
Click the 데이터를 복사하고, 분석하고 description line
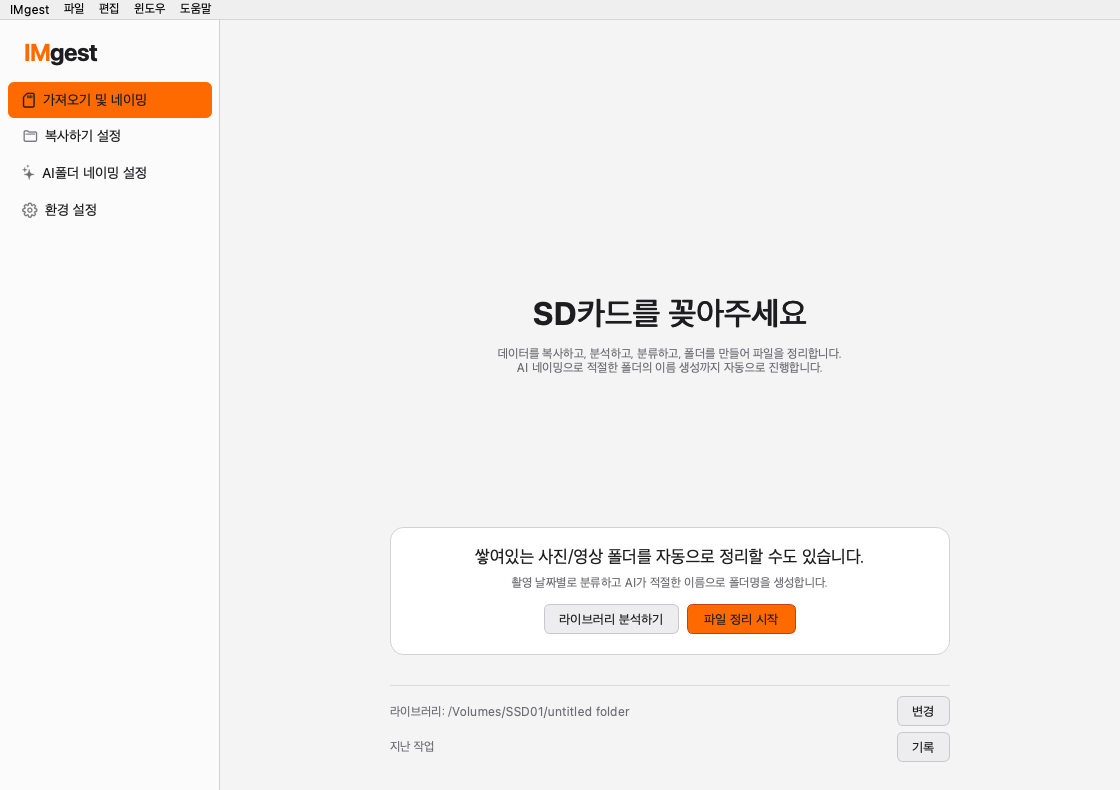point(669,354)
